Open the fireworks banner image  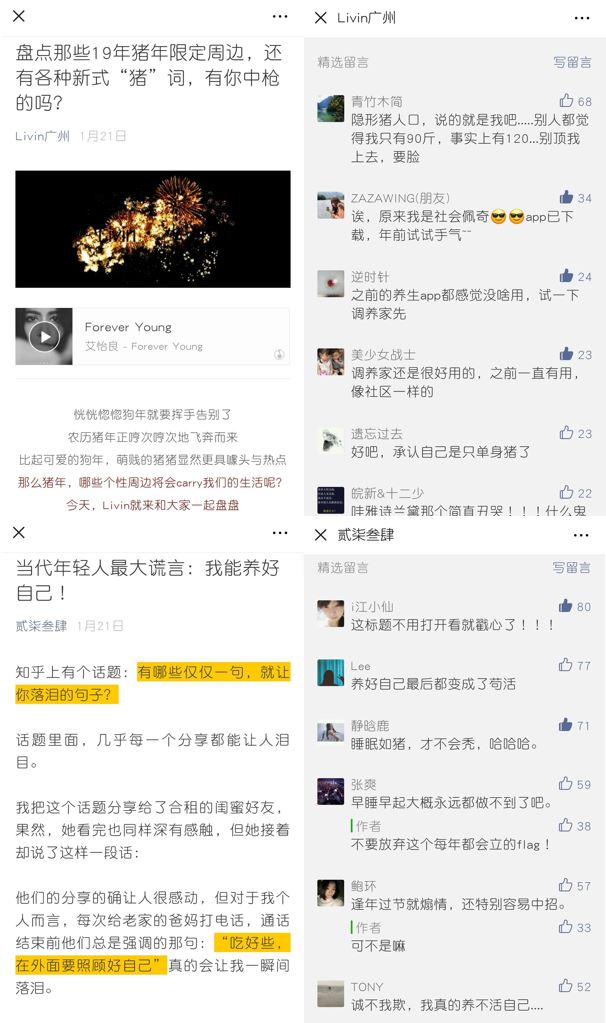point(153,229)
